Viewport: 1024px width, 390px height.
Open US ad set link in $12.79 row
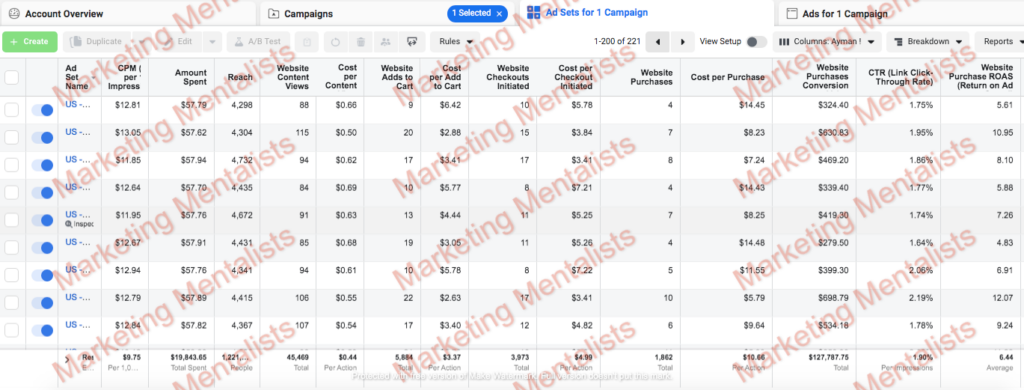click(78, 297)
